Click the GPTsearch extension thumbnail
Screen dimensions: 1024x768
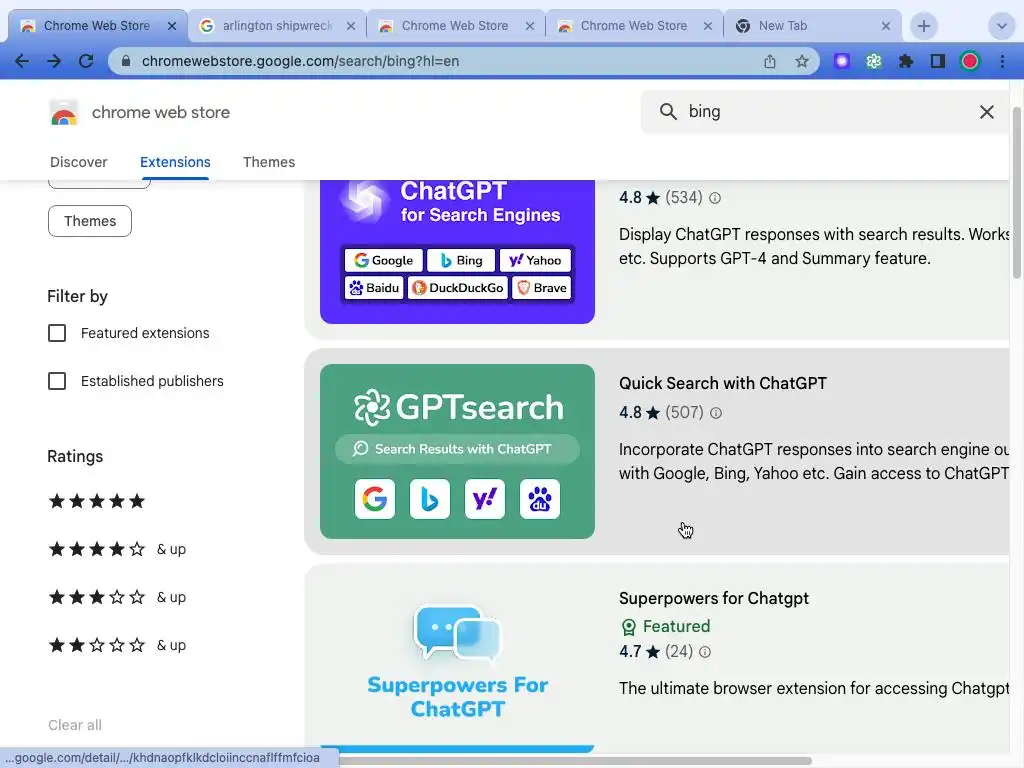(457, 451)
